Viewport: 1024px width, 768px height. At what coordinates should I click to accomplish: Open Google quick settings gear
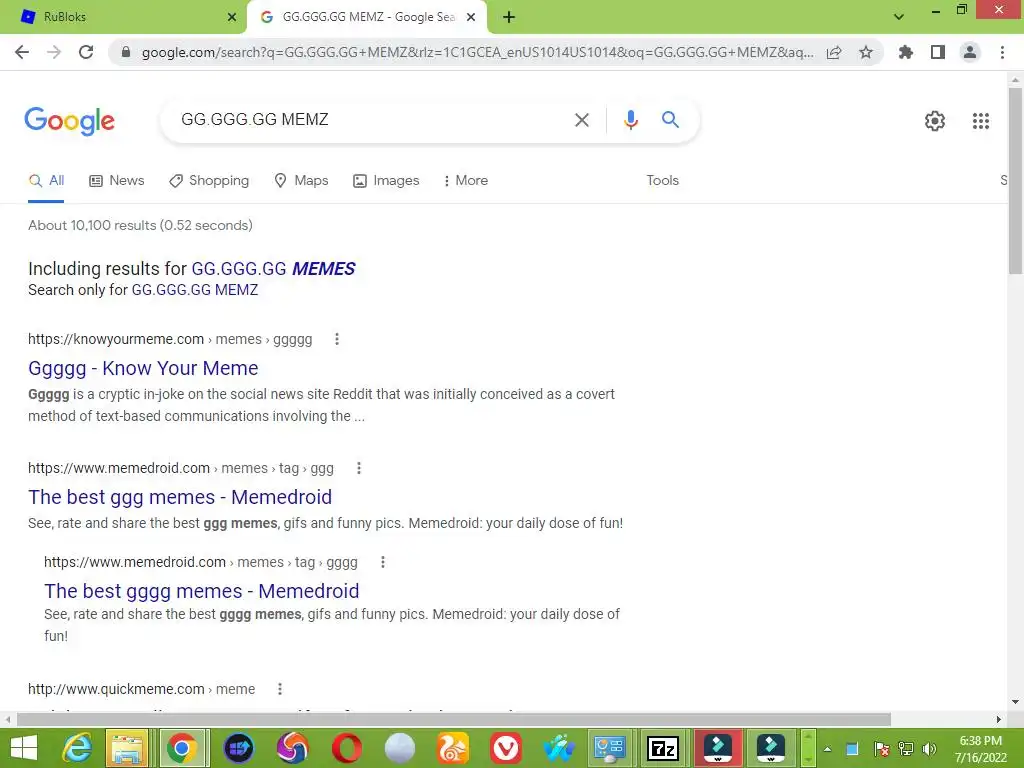coord(935,121)
